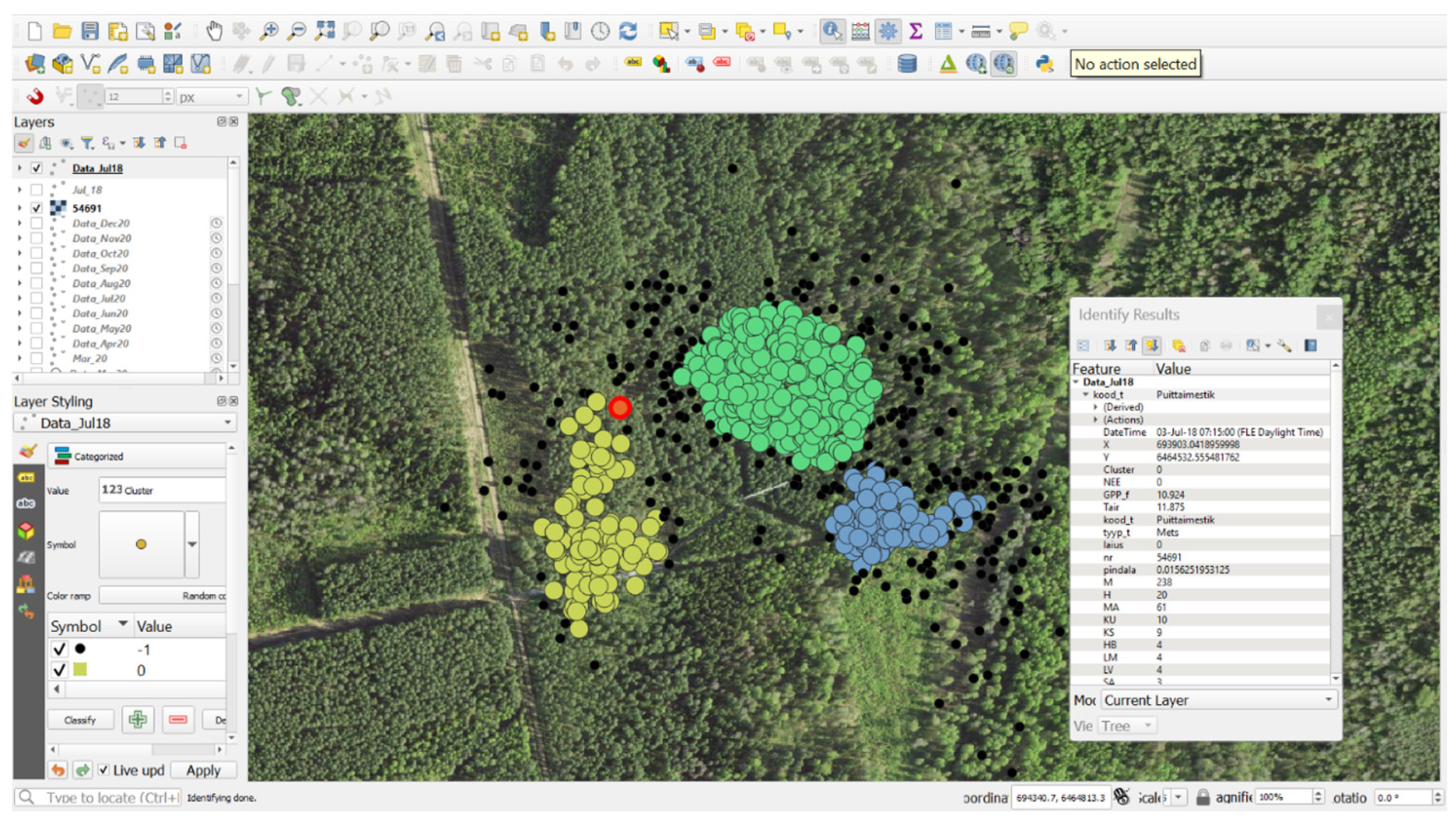Open the Python console icon
This screenshot has width=1456, height=826.
[1044, 63]
